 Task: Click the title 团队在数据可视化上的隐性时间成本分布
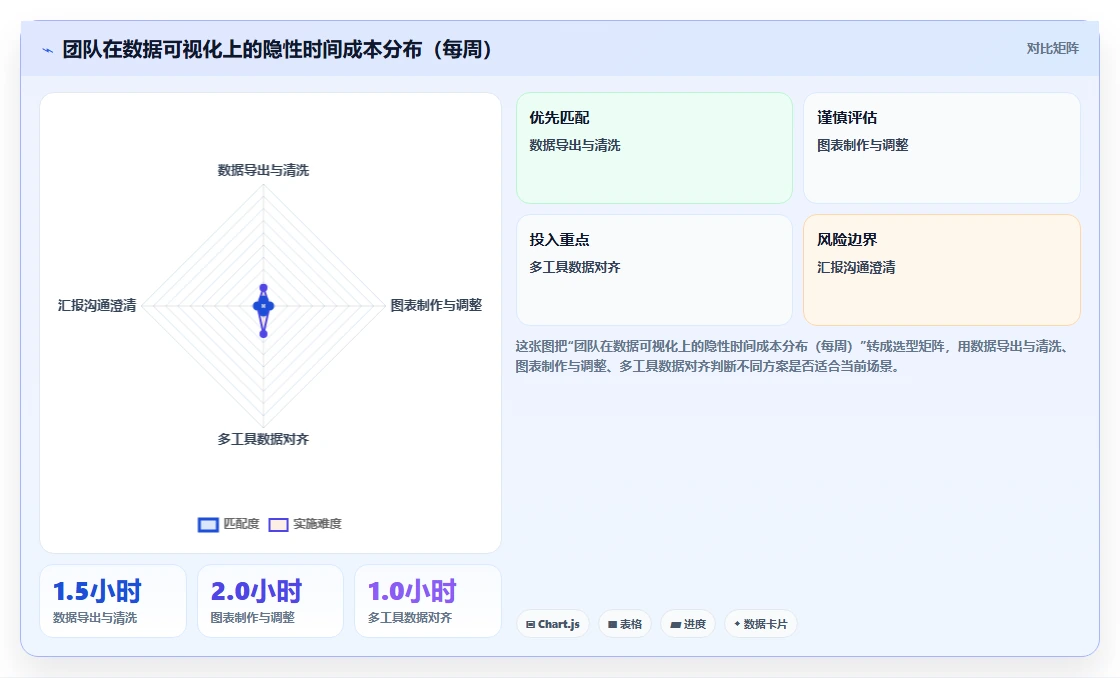(x=277, y=49)
